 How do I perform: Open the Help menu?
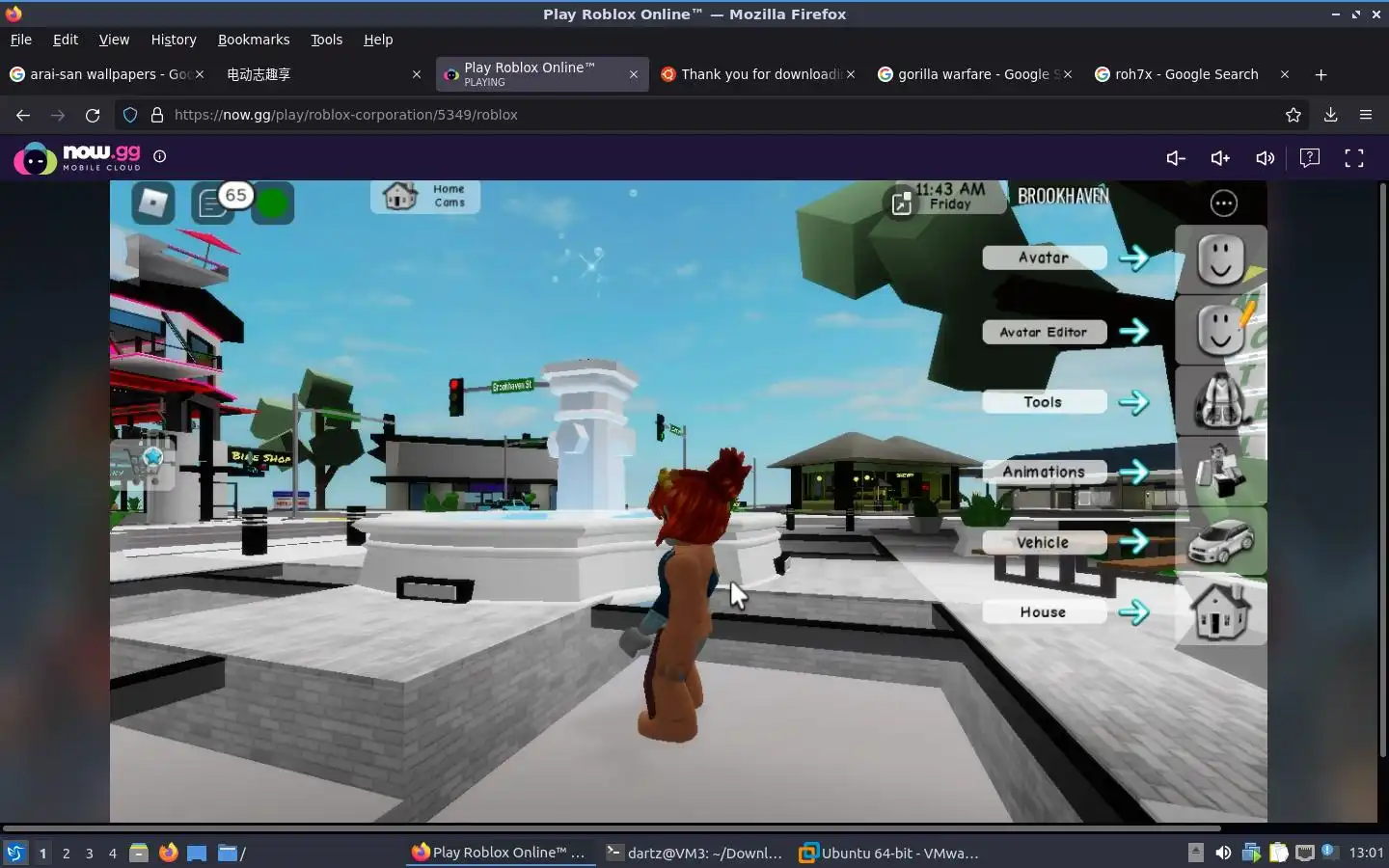point(378,40)
